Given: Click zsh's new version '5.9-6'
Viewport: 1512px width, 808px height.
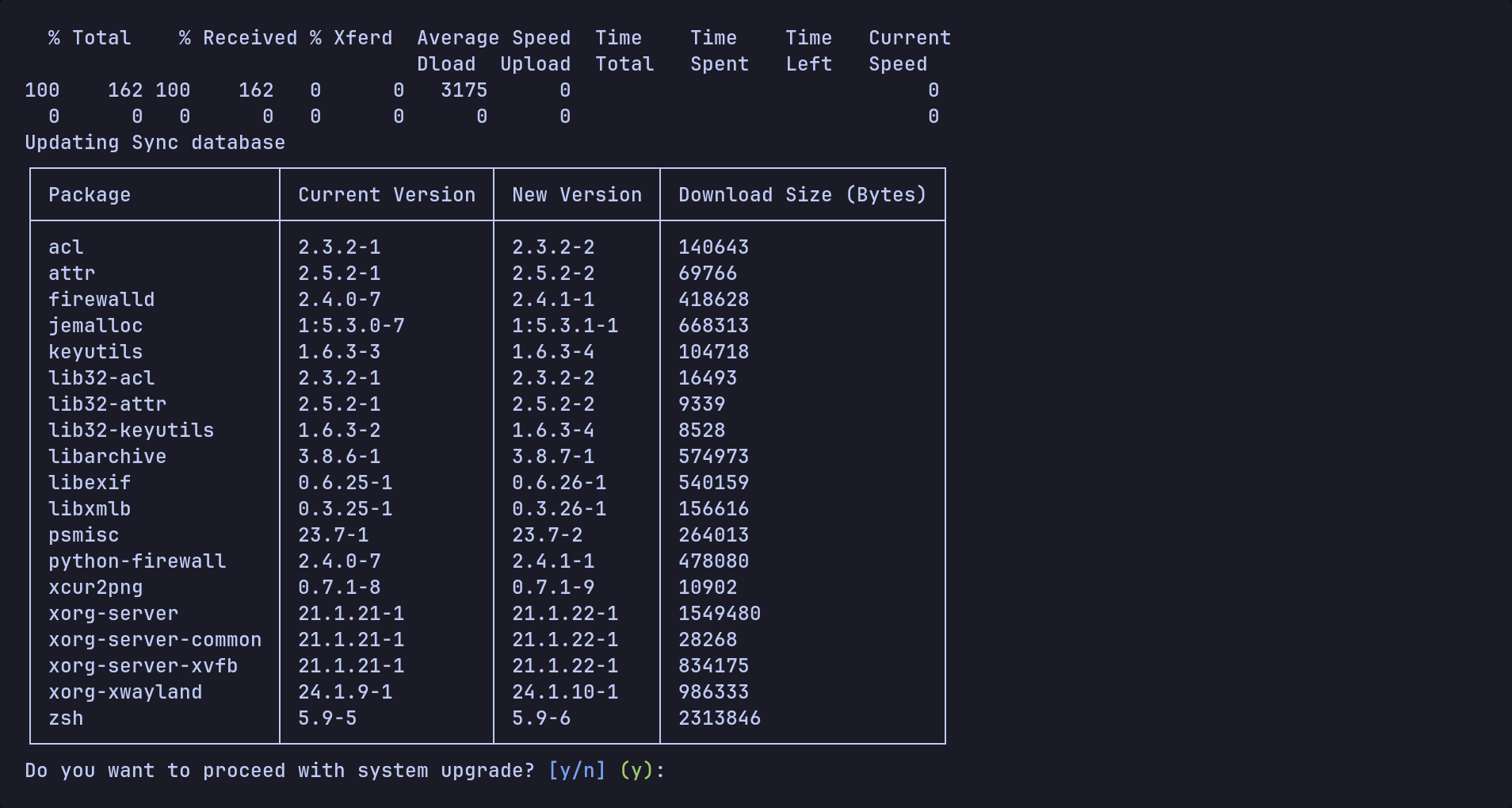Looking at the screenshot, I should (541, 718).
